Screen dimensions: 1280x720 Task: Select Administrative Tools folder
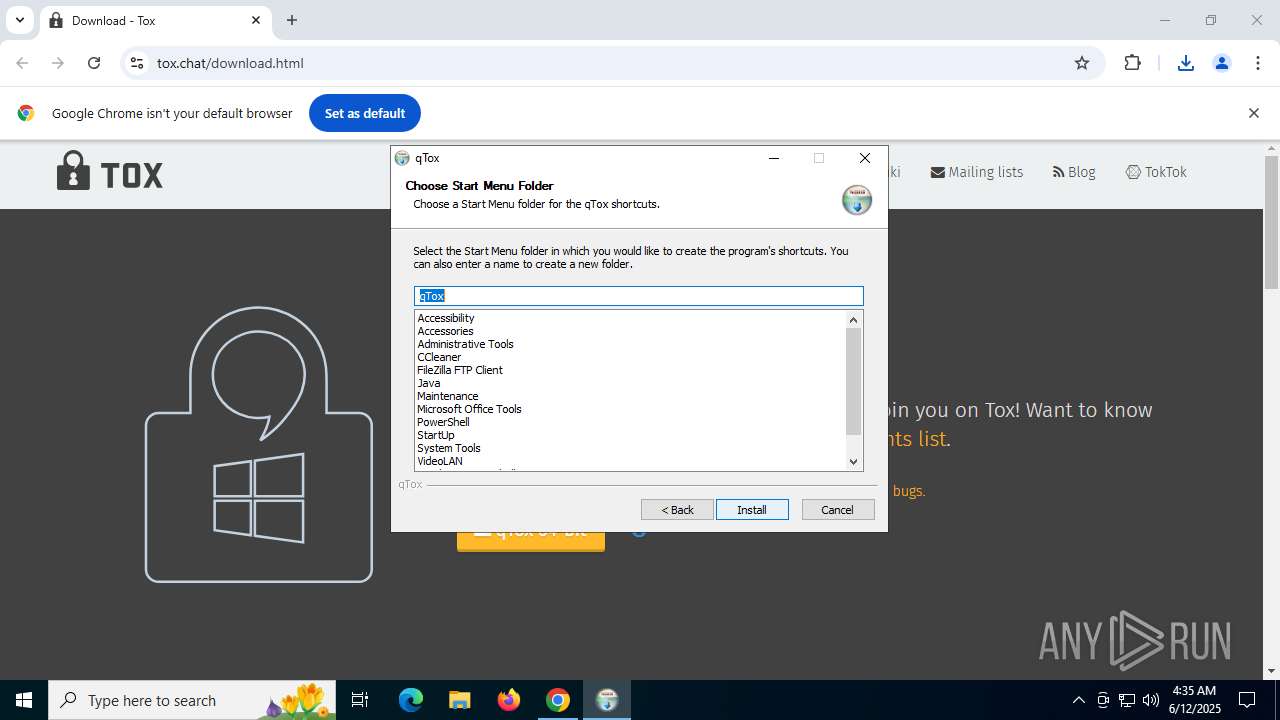tap(465, 344)
